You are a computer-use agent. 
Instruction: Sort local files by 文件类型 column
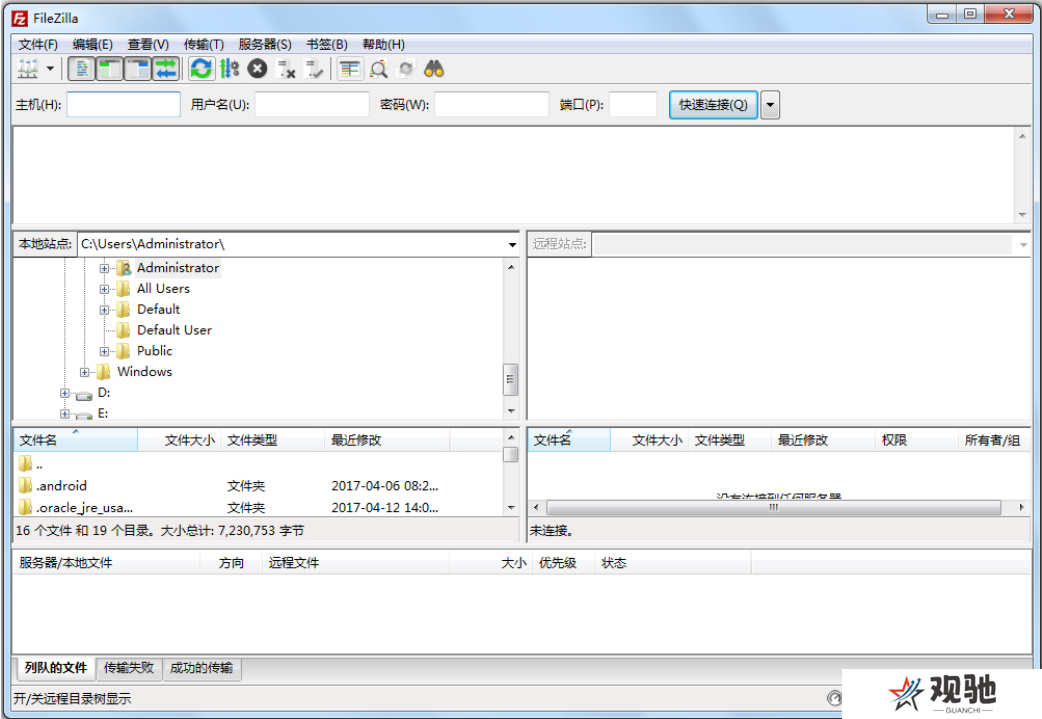[x=272, y=440]
